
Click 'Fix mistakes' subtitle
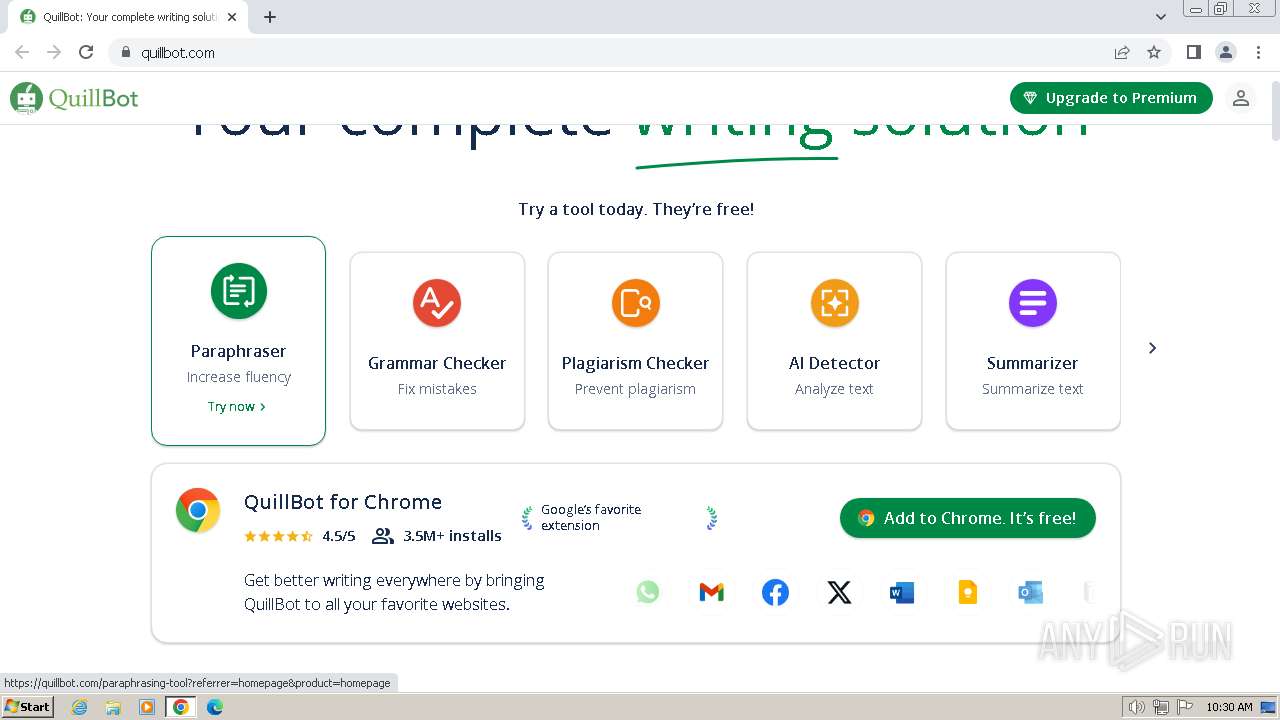(x=437, y=389)
